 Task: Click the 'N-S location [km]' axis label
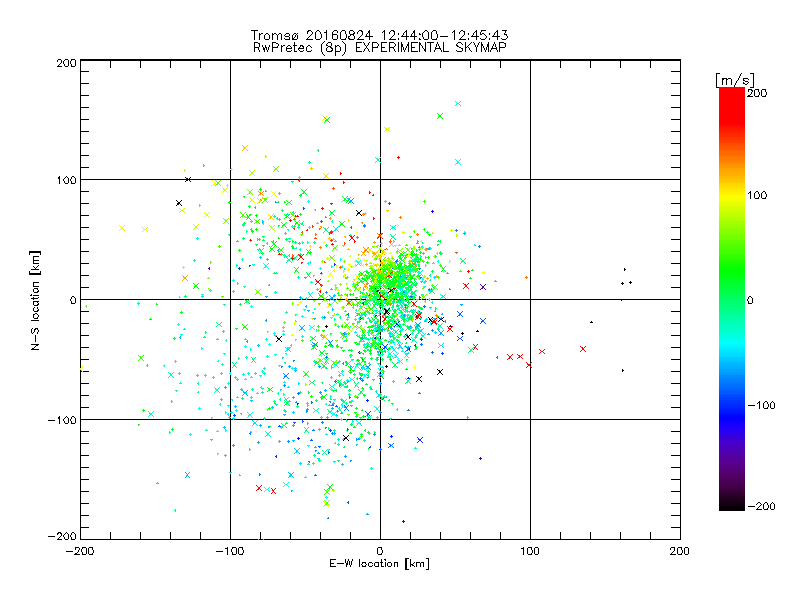pyautogui.click(x=35, y=301)
